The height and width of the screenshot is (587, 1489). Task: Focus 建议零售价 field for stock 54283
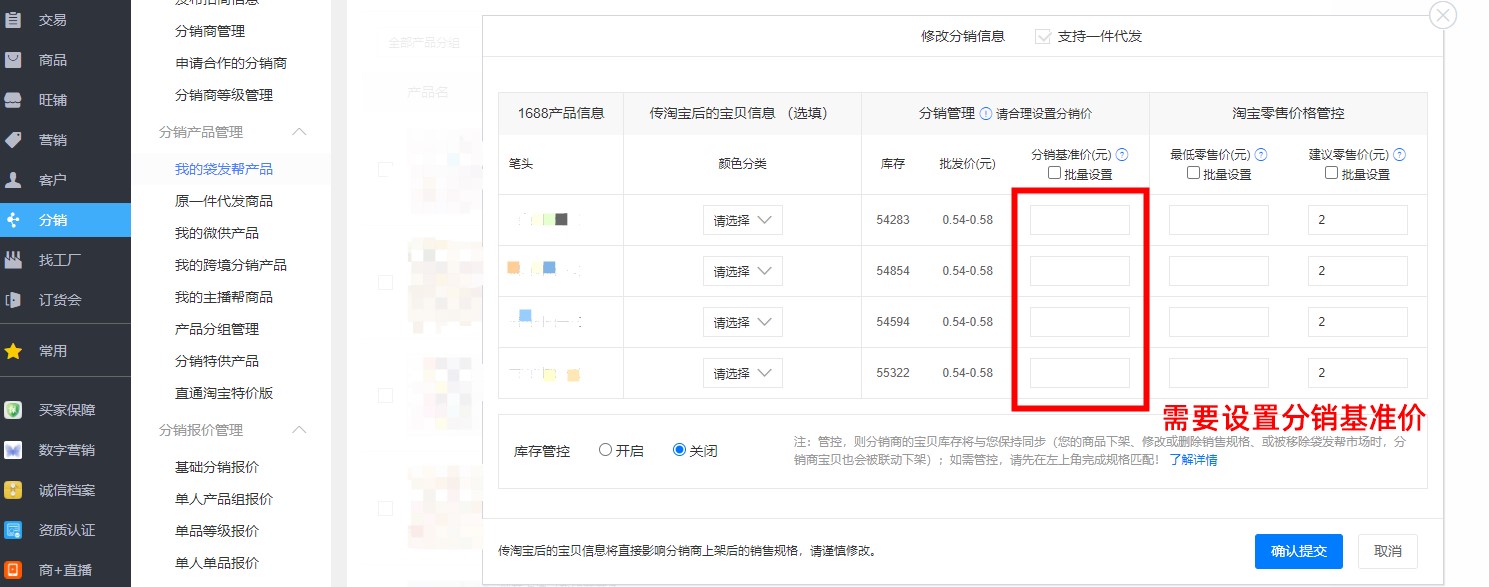[x=1358, y=220]
